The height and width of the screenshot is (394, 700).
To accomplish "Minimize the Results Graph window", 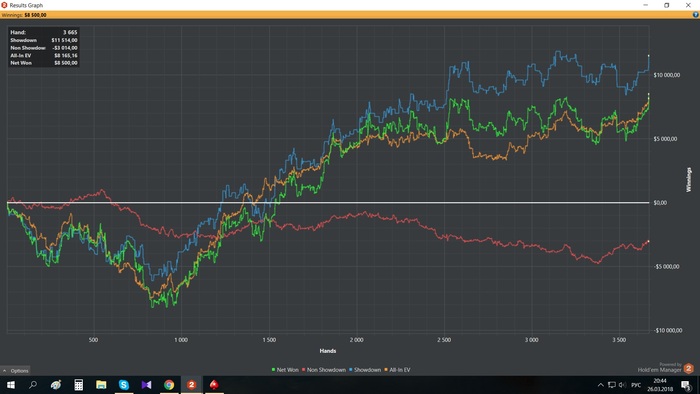I will click(646, 5).
